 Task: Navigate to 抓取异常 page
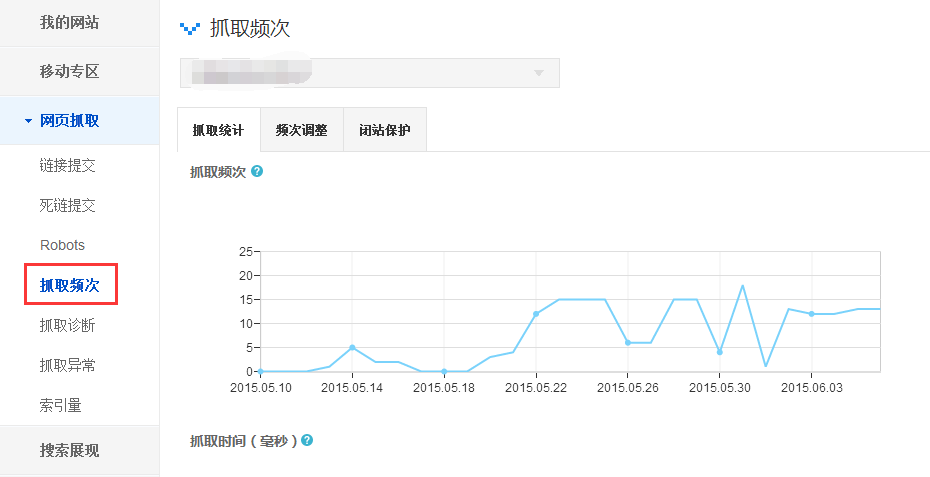[68, 365]
